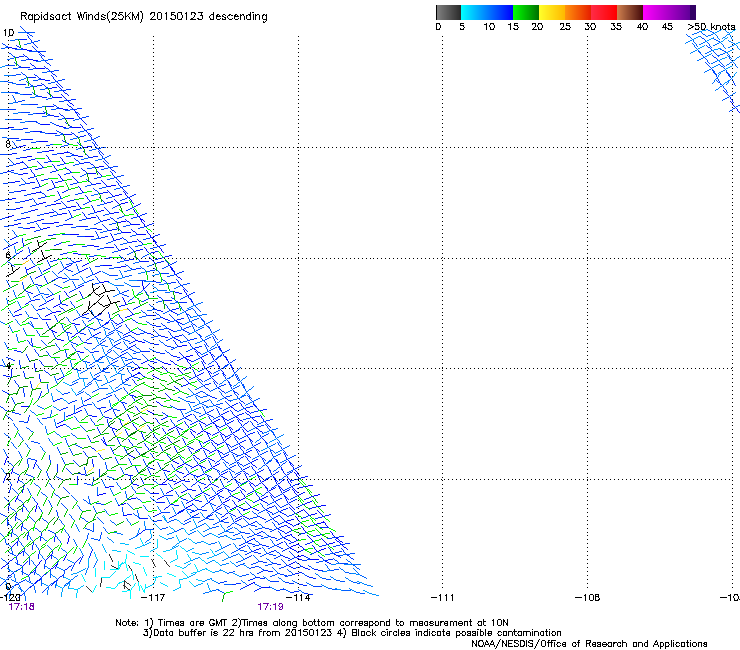Click the legend value '10'
Image resolution: width=740 pixels, height=650 pixels.
click(489, 27)
